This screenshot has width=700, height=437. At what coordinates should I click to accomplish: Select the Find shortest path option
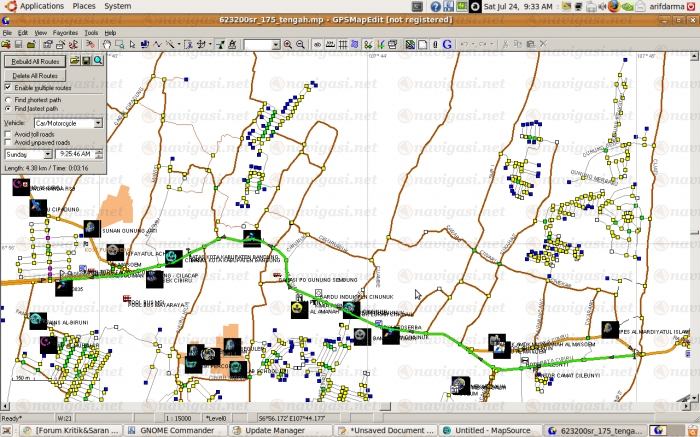tap(8, 100)
